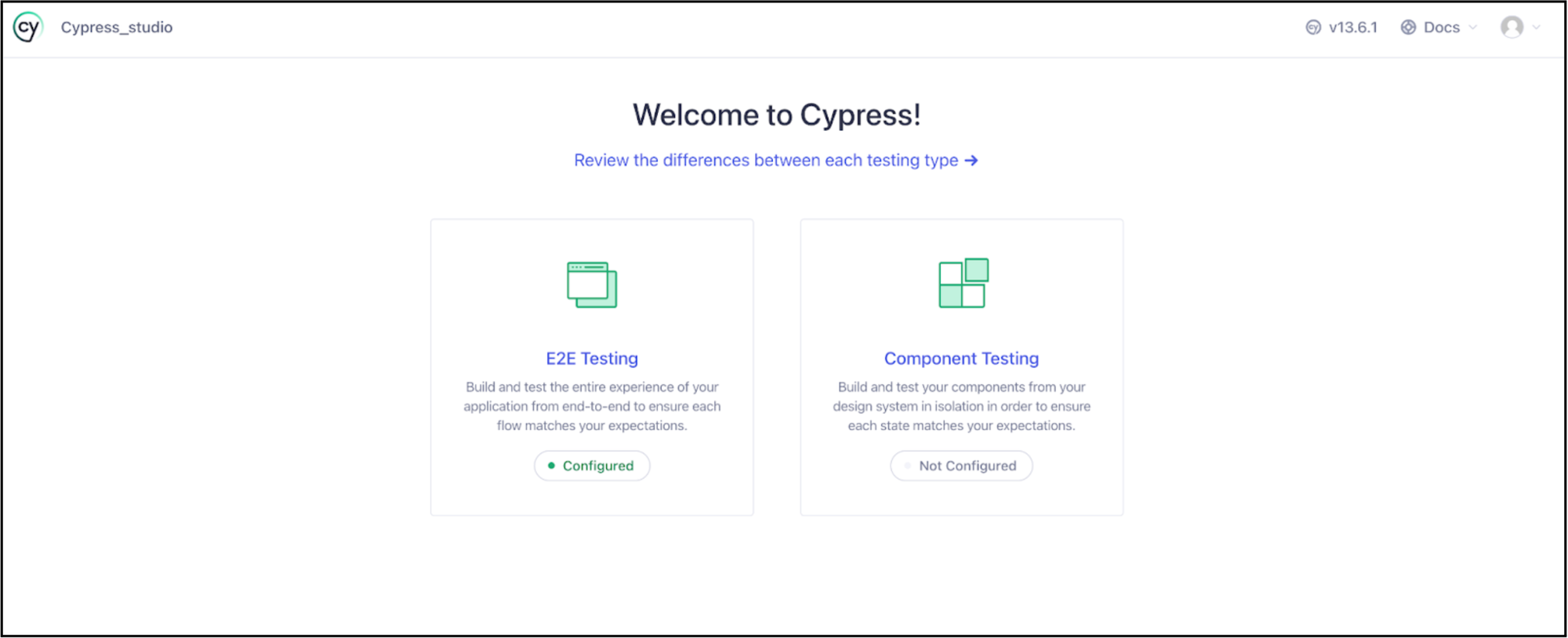
Task: Click the Component Testing description text
Action: tap(961, 406)
